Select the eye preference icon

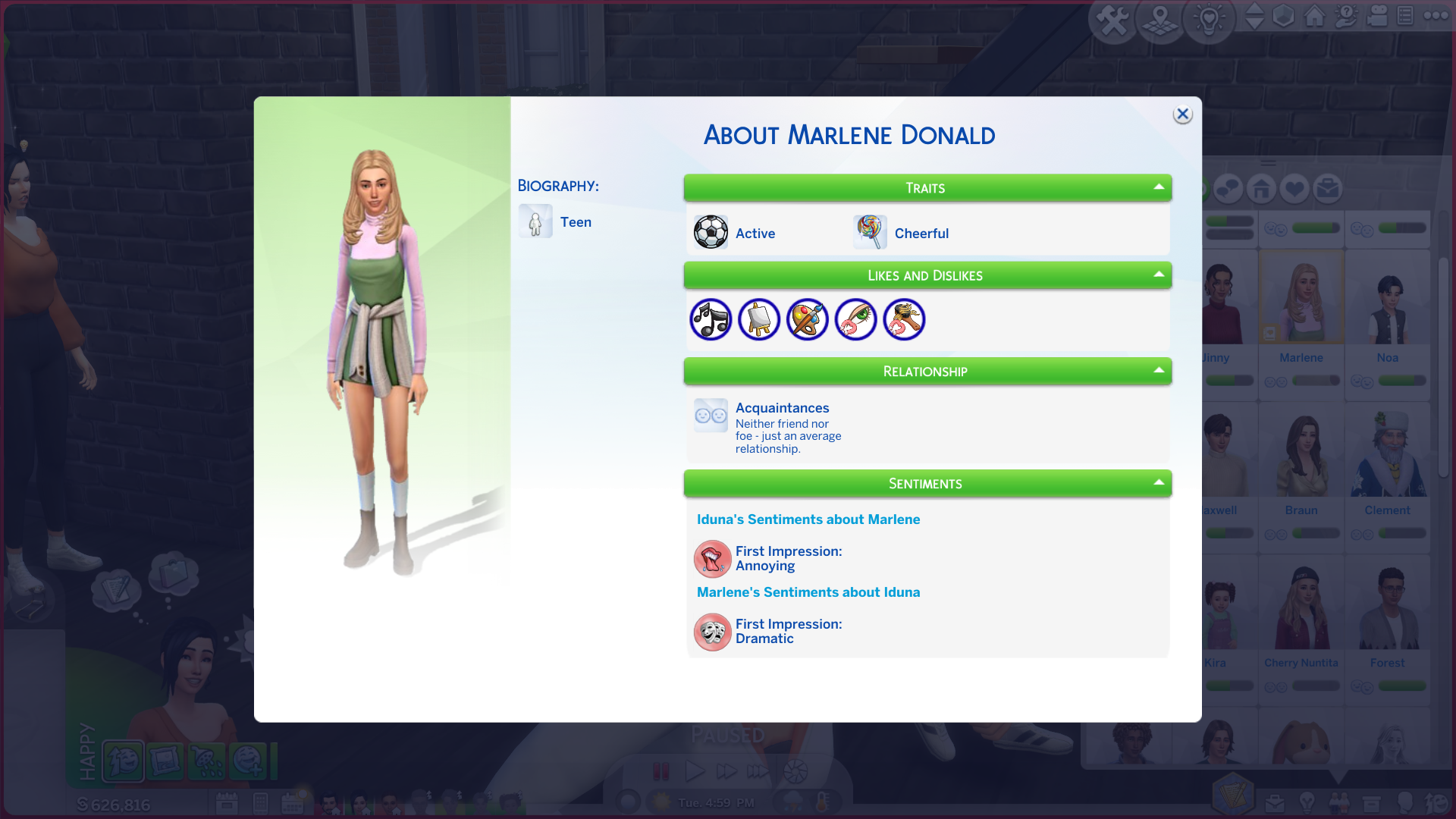(x=856, y=319)
